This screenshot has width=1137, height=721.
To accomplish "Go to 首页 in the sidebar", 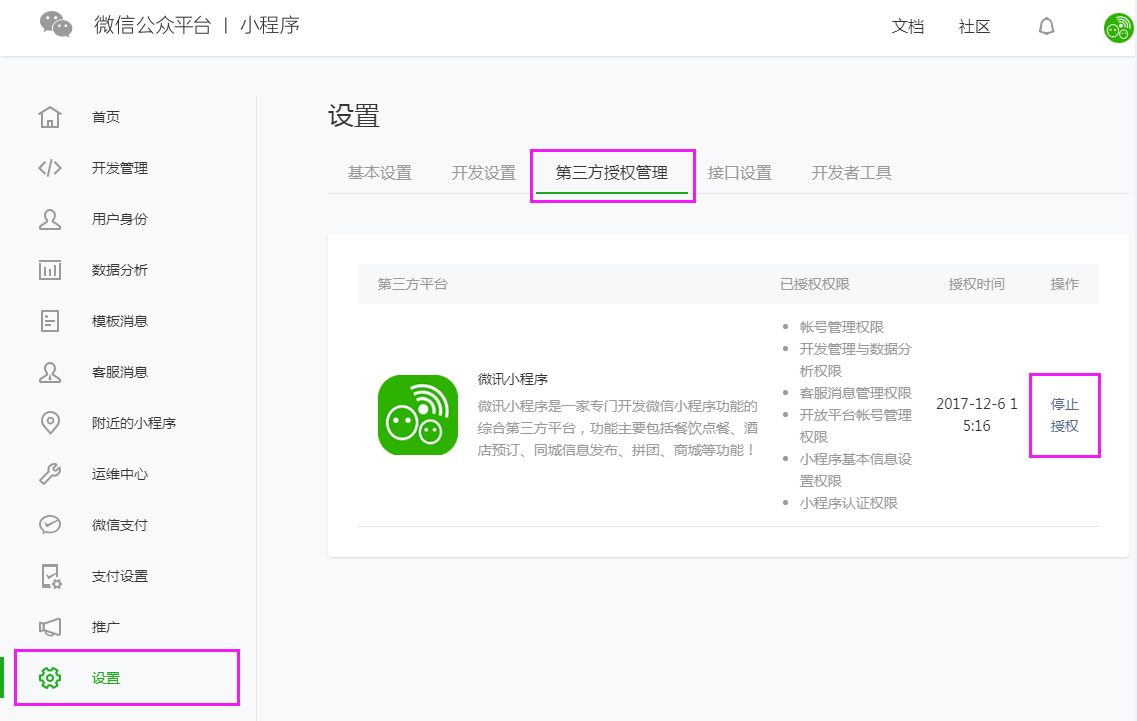I will [x=106, y=117].
